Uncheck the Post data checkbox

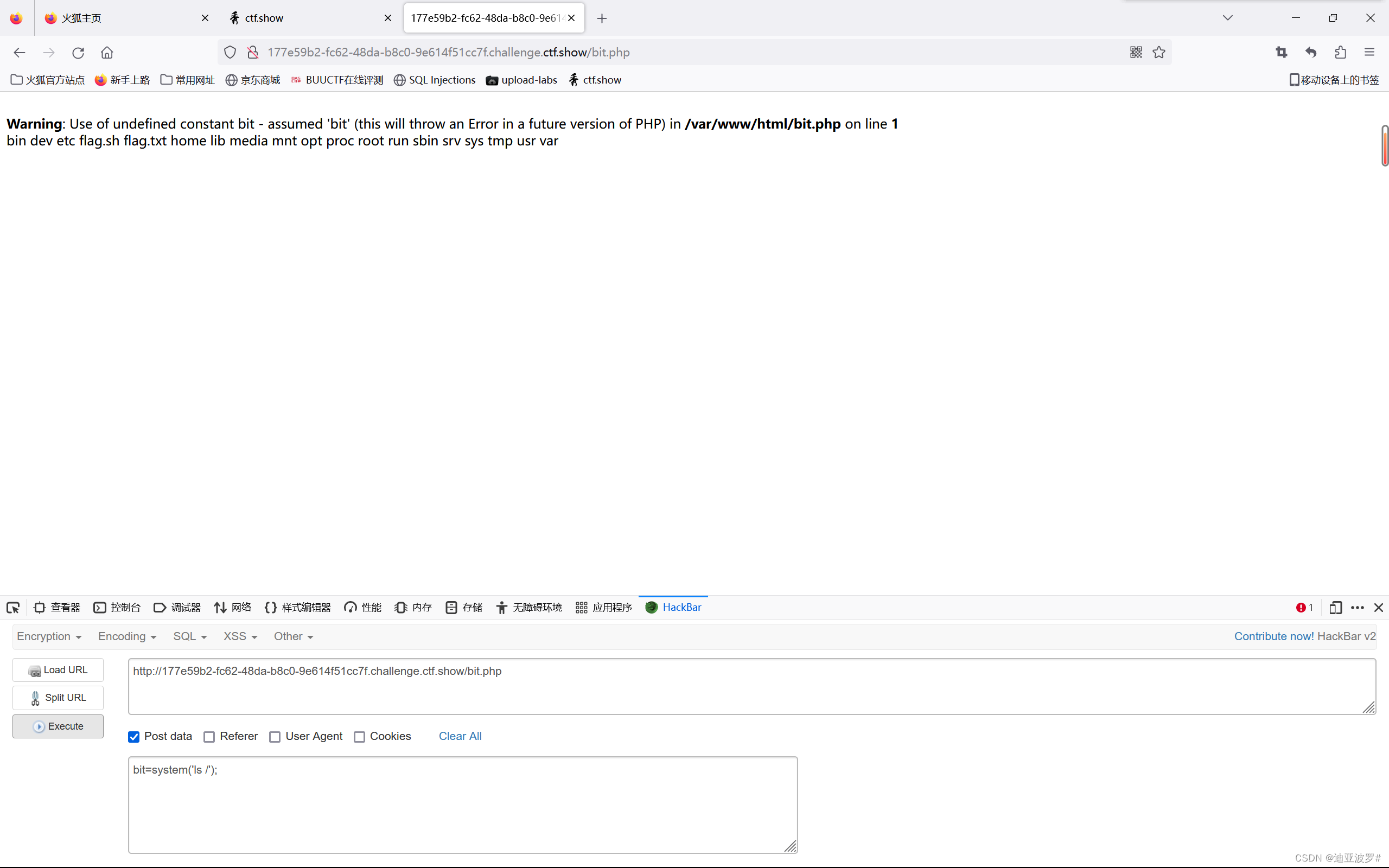click(x=133, y=737)
